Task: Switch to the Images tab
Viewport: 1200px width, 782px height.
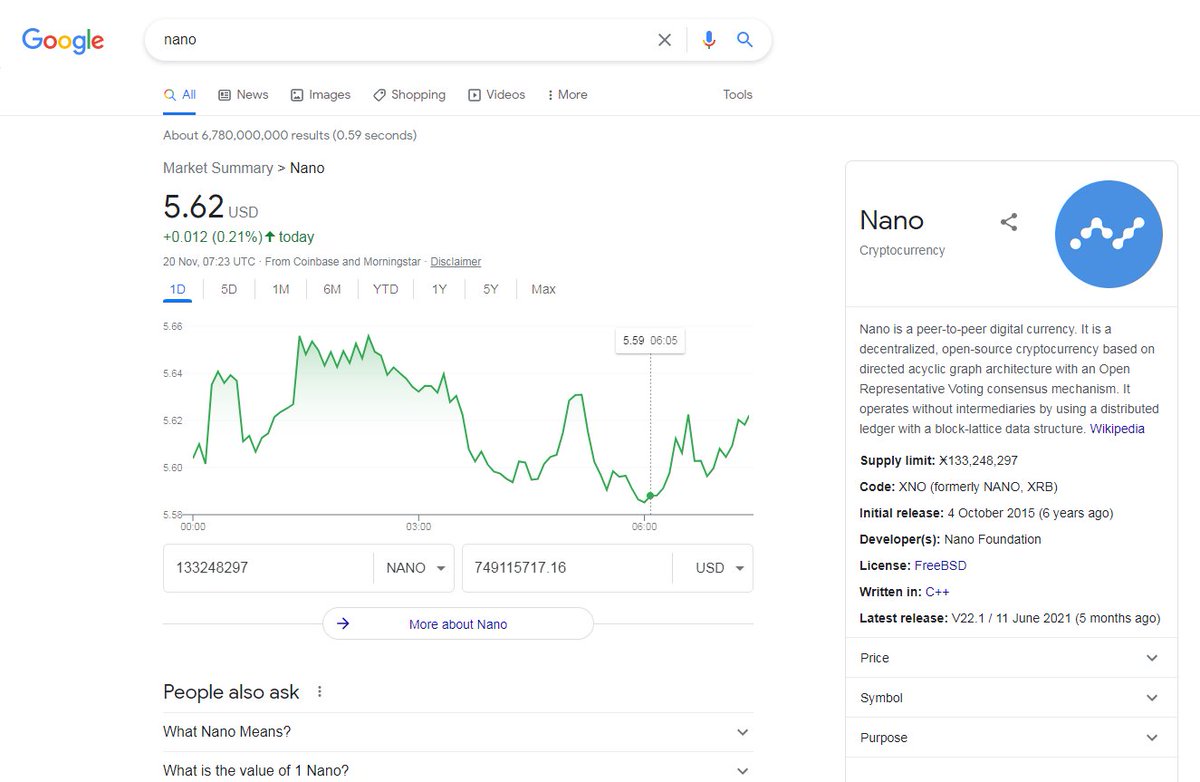Action: click(x=320, y=94)
